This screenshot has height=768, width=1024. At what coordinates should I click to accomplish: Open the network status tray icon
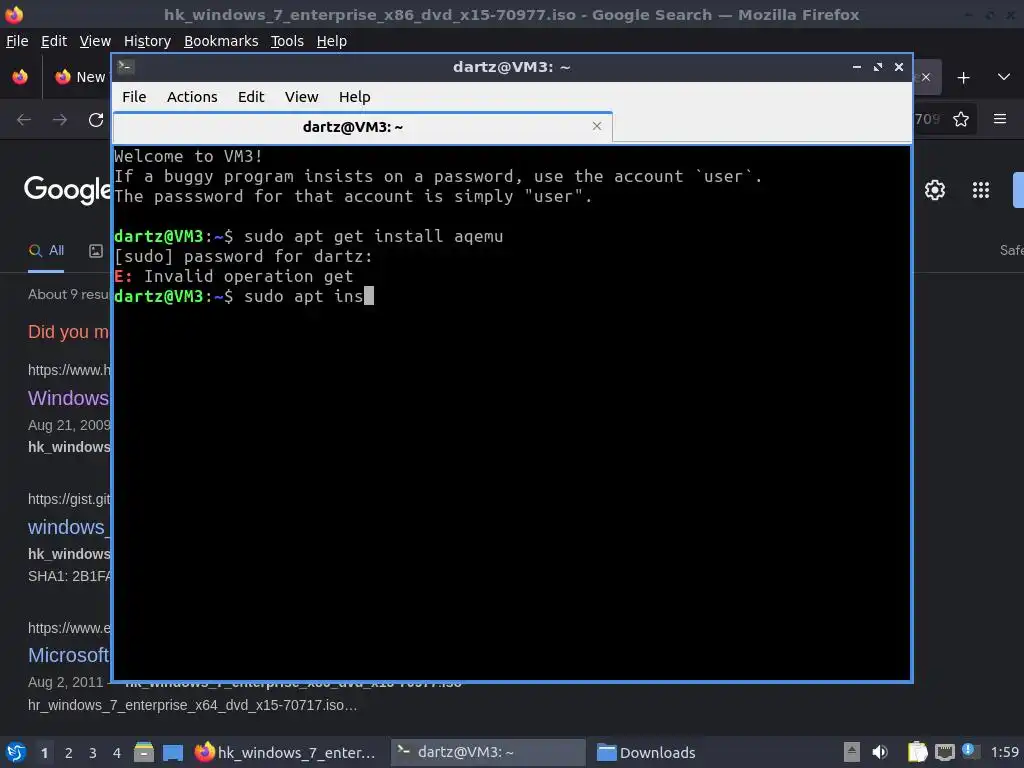pyautogui.click(x=944, y=753)
